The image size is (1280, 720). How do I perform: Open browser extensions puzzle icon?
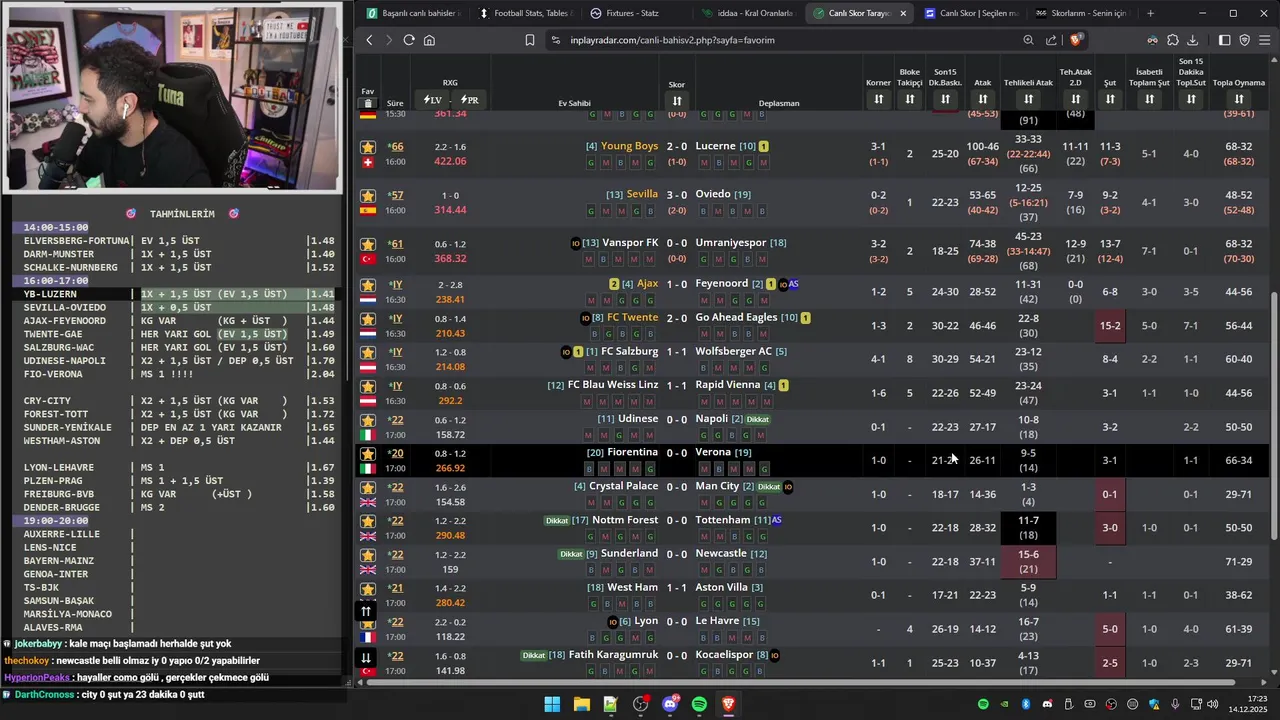(x=1173, y=40)
